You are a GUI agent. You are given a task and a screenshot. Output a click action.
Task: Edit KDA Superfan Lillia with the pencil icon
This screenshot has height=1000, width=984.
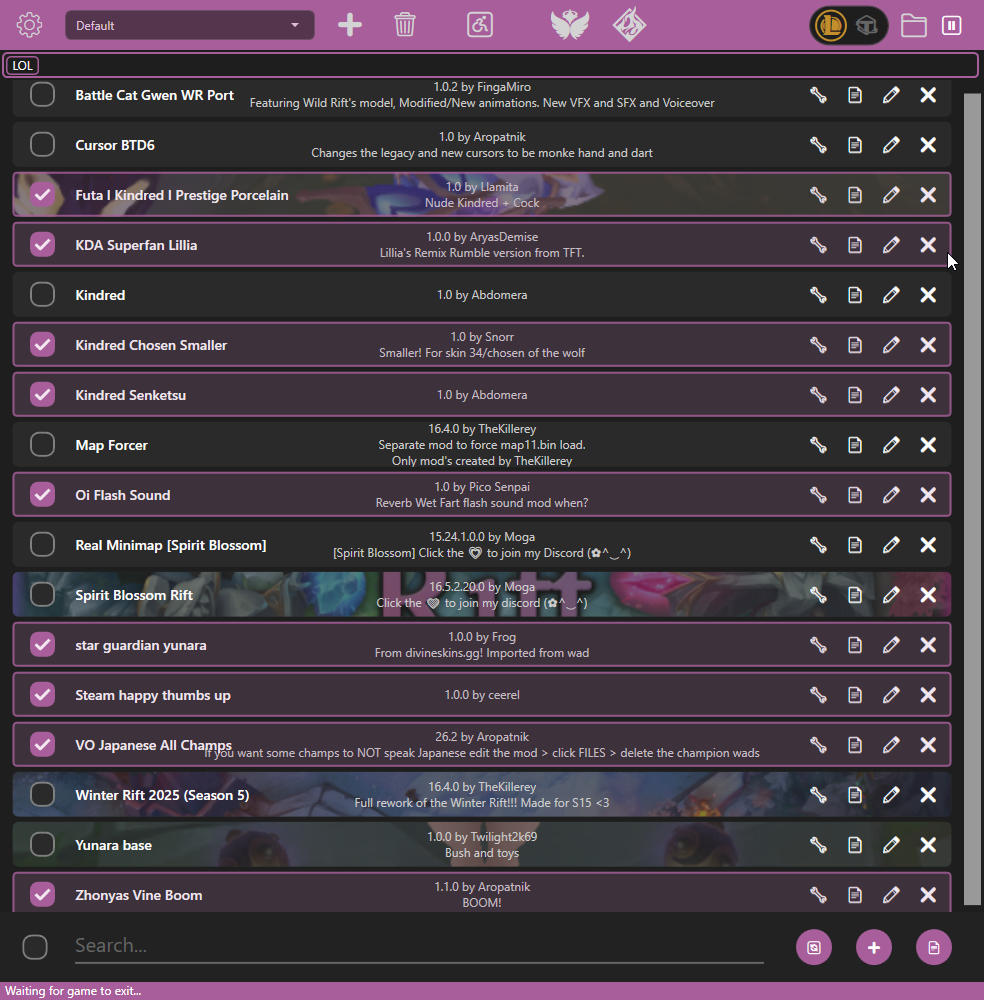coord(891,245)
